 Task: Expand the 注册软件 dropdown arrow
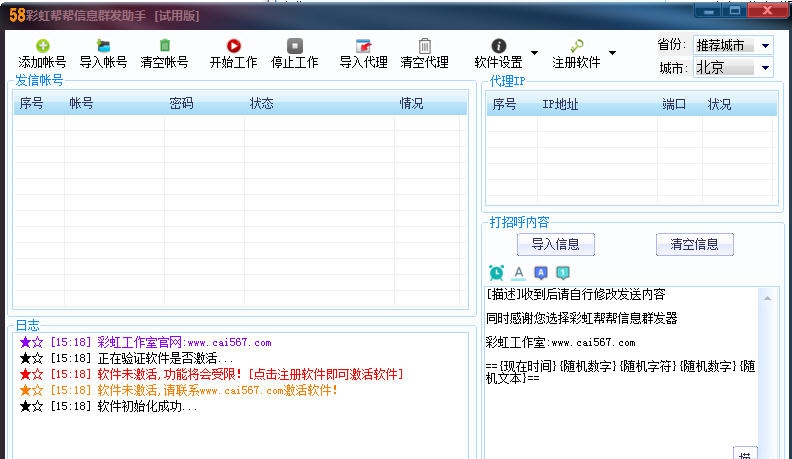612,53
